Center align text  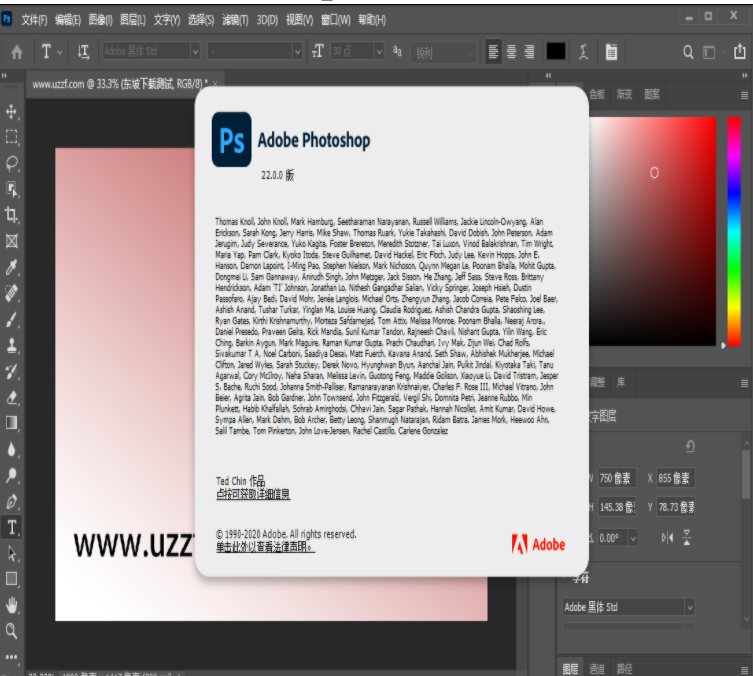pos(511,51)
